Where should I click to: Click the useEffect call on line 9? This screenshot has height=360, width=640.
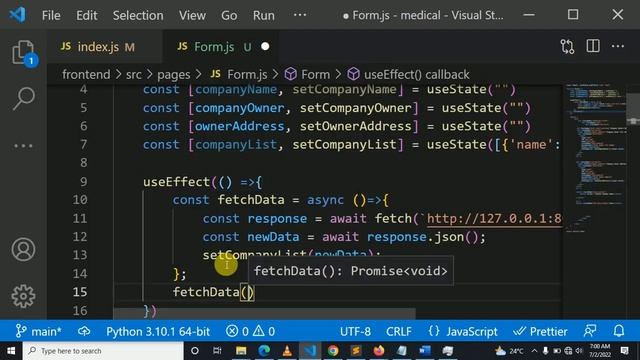pyautogui.click(x=176, y=182)
